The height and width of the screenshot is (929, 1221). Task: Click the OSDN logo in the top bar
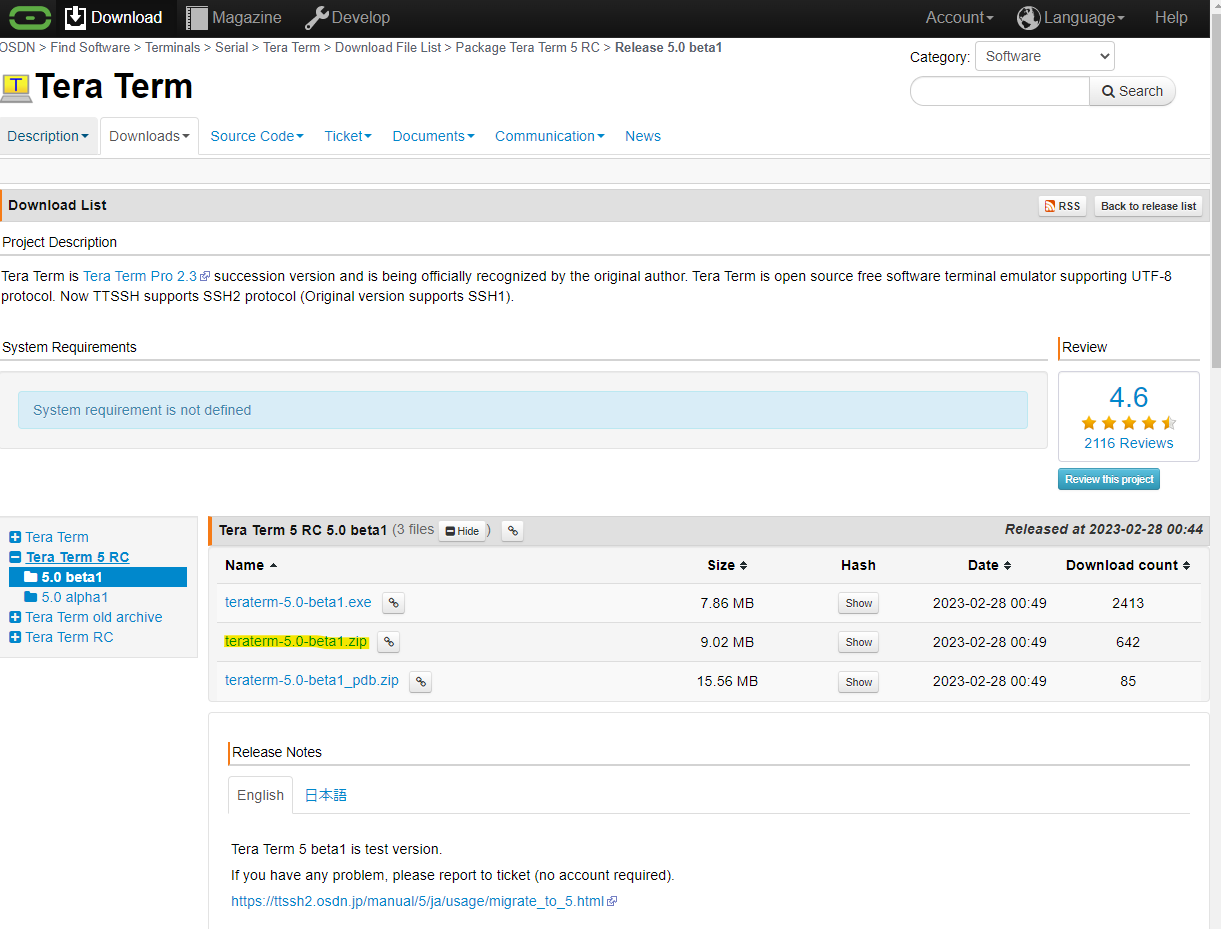[x=29, y=18]
